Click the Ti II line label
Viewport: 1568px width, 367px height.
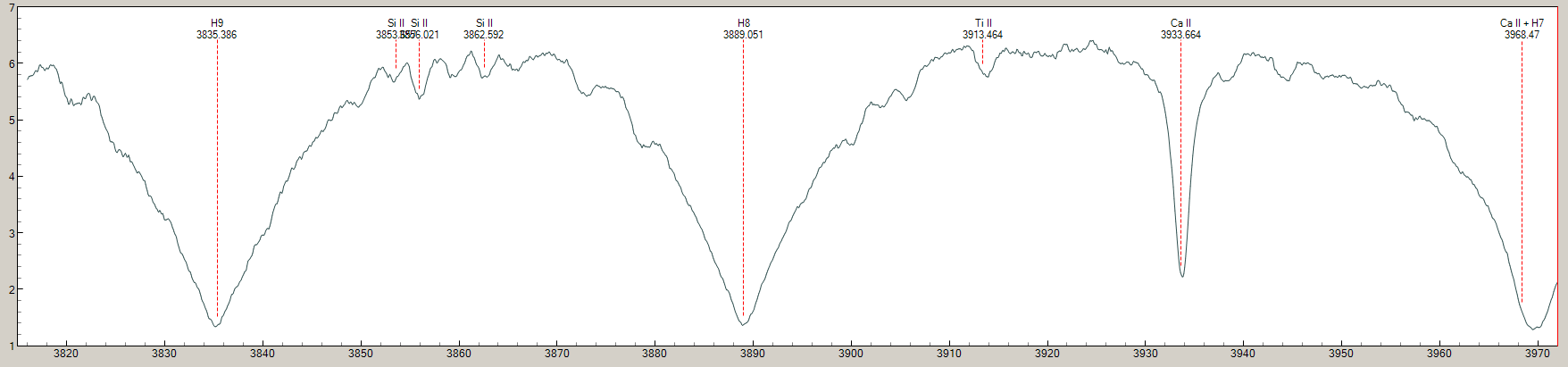(982, 23)
